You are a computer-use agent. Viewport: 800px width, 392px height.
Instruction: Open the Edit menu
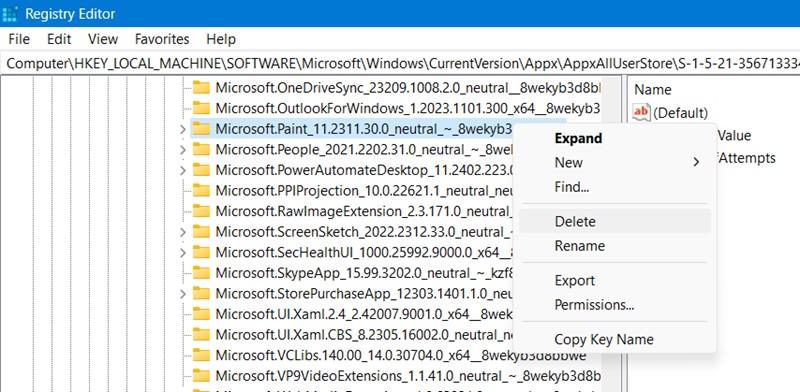click(59, 39)
